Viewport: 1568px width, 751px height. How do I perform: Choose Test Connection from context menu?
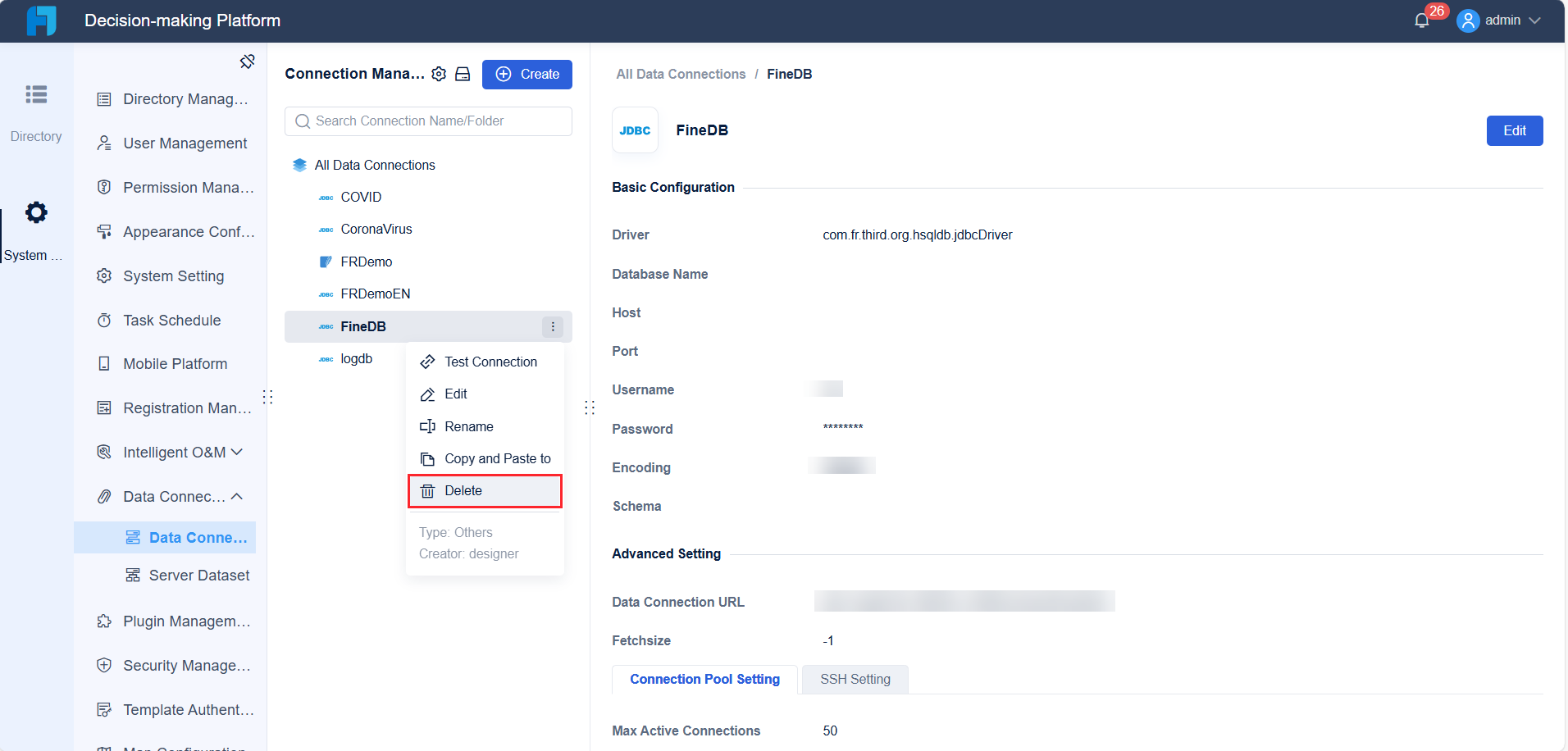(x=485, y=362)
